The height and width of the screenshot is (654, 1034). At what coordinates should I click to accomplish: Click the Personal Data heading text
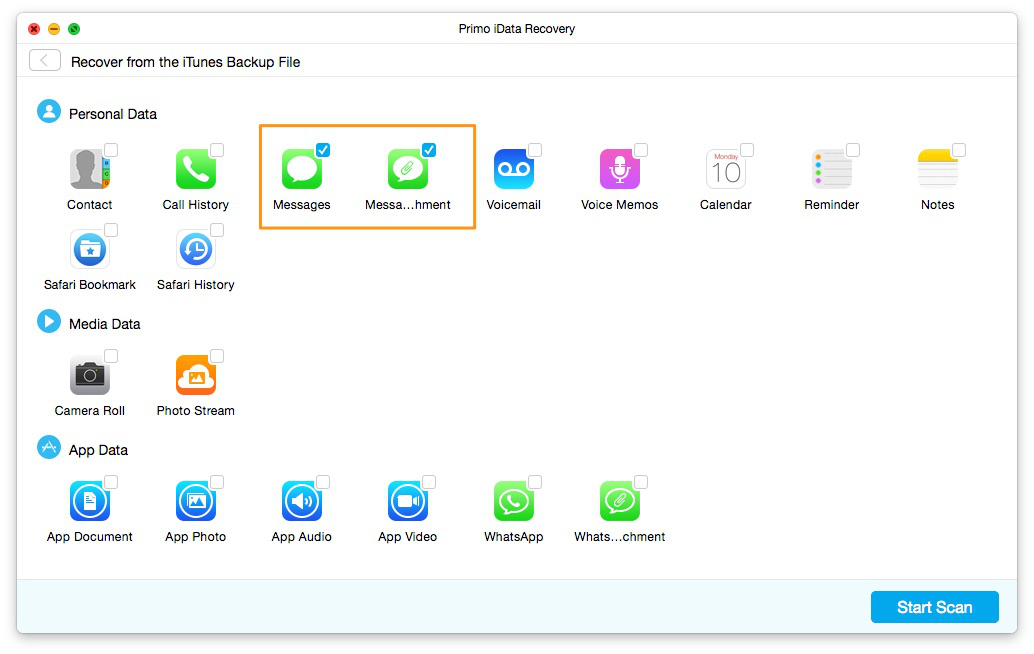[113, 114]
